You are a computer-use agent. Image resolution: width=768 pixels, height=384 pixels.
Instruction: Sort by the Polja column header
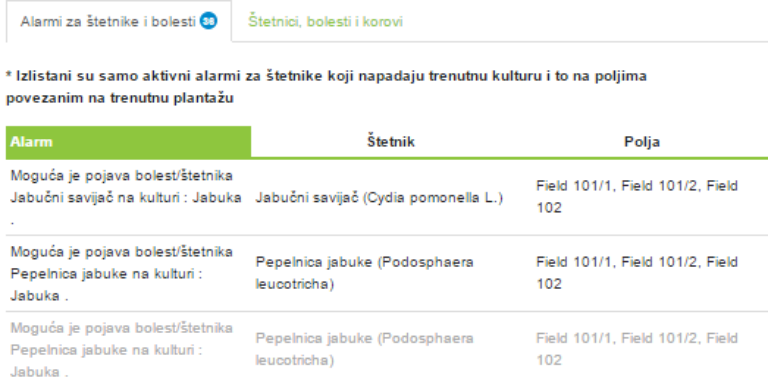[x=642, y=142]
